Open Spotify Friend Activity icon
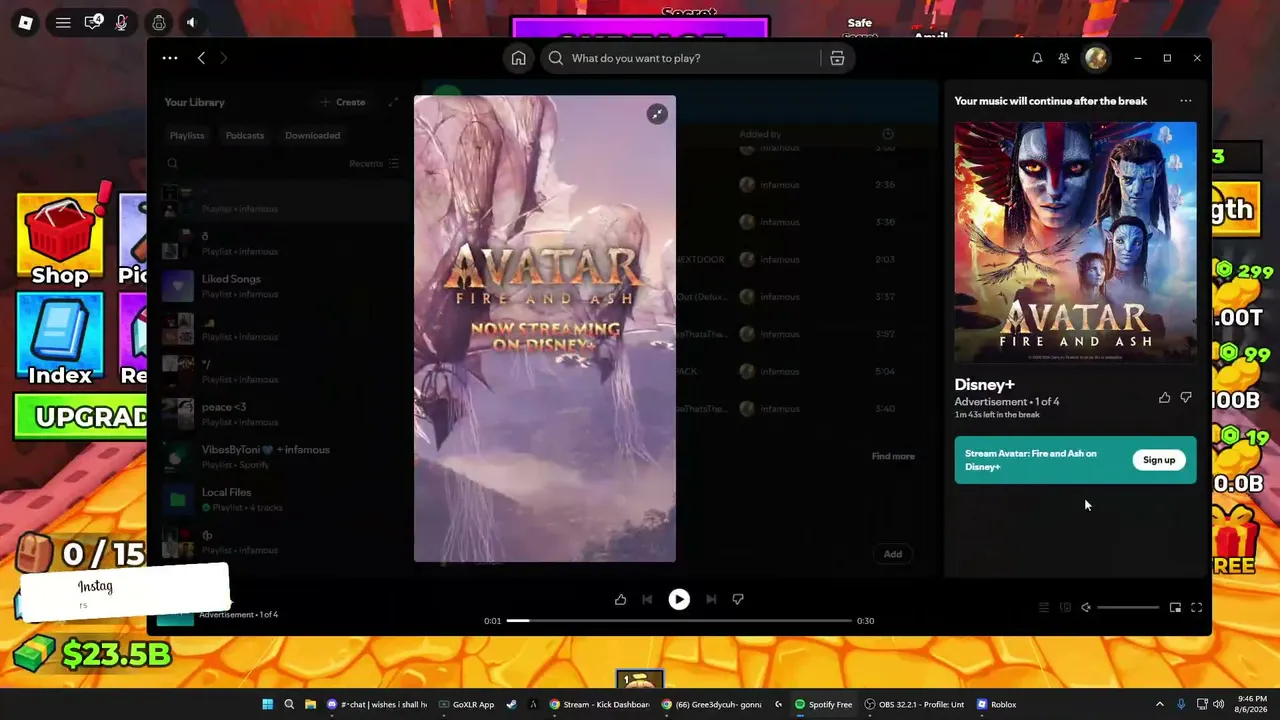This screenshot has width=1280, height=720. coord(1064,58)
